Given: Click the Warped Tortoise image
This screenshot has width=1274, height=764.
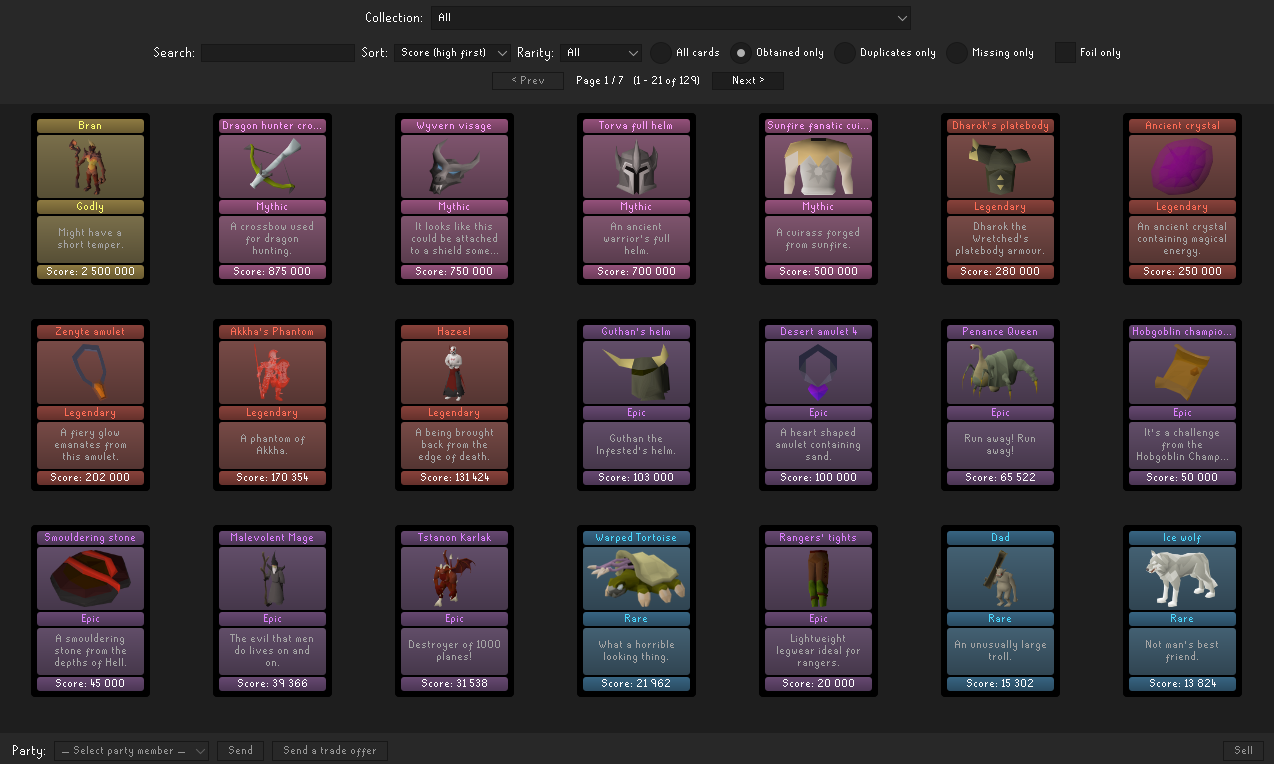Looking at the screenshot, I should pos(636,578).
